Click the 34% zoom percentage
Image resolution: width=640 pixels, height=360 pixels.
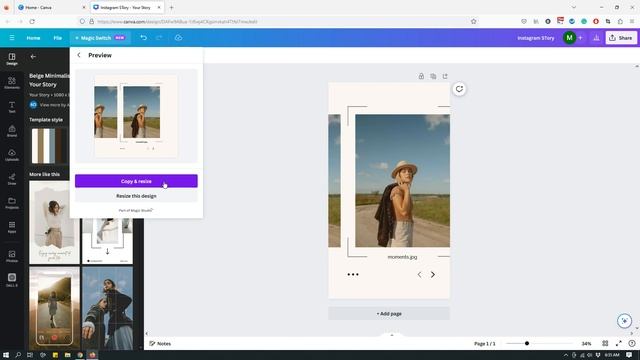click(x=587, y=343)
